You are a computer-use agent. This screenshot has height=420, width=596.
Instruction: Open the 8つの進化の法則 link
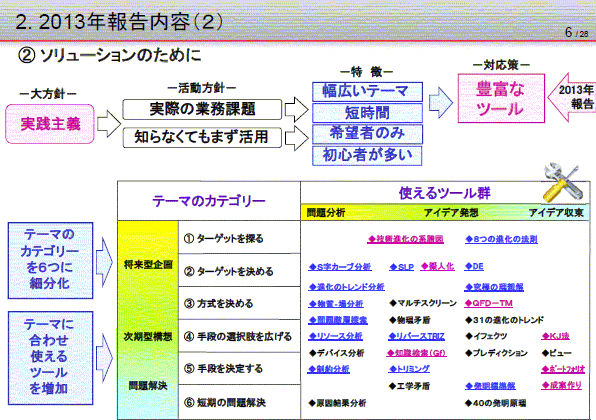pyautogui.click(x=501, y=239)
